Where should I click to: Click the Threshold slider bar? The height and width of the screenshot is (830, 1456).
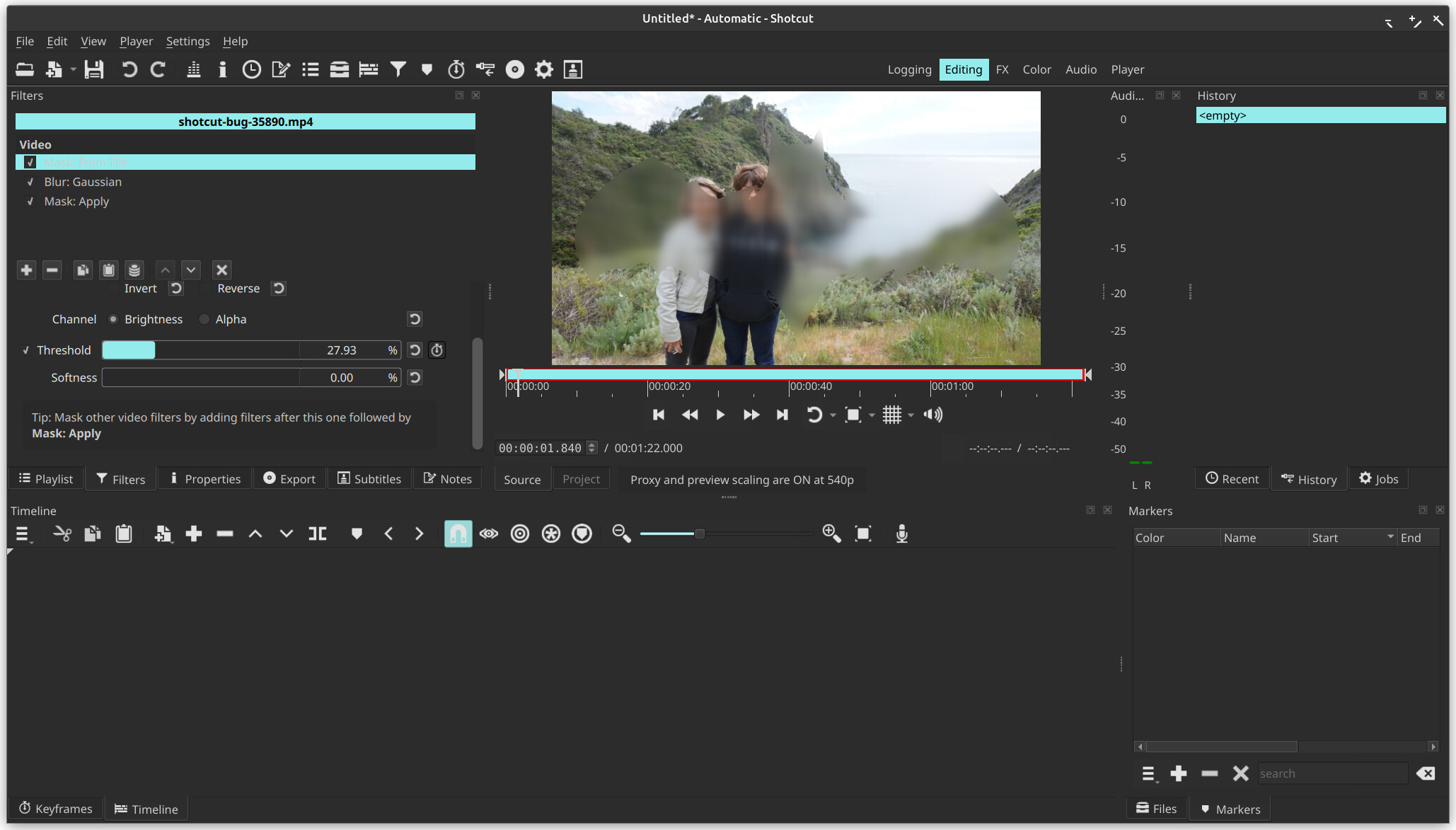(x=201, y=350)
